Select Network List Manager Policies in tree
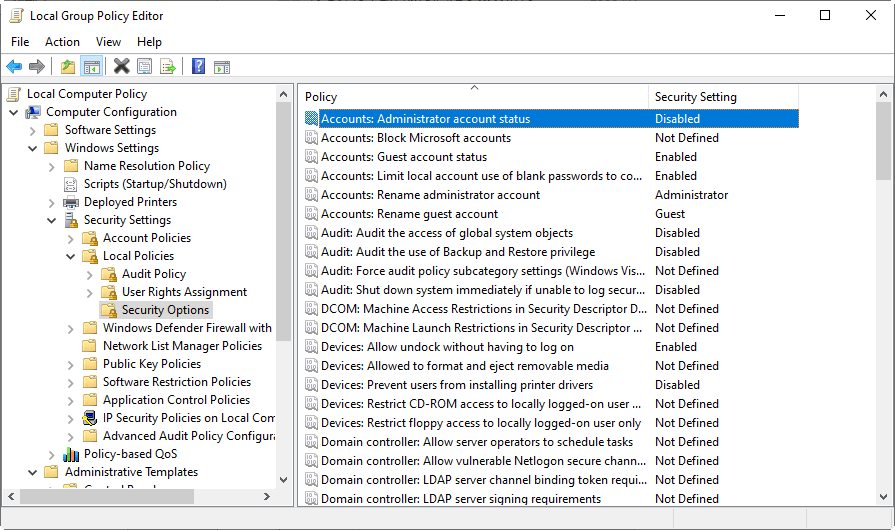The image size is (895, 530). [x=182, y=346]
